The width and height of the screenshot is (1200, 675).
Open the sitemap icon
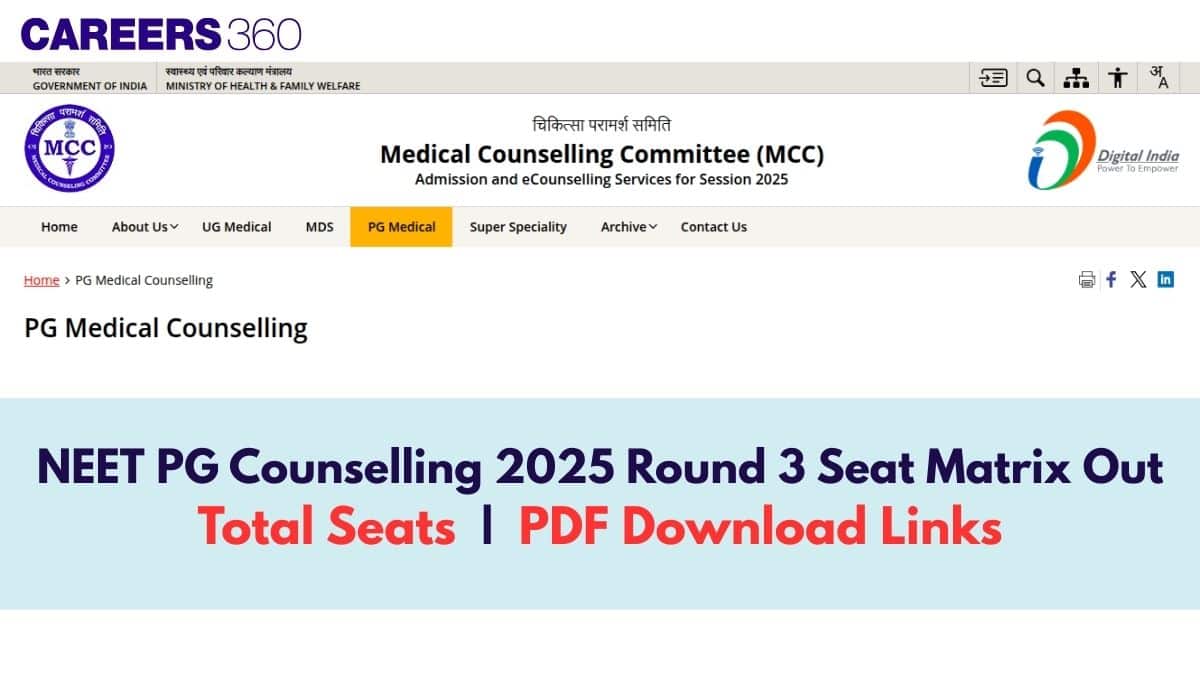click(1076, 78)
